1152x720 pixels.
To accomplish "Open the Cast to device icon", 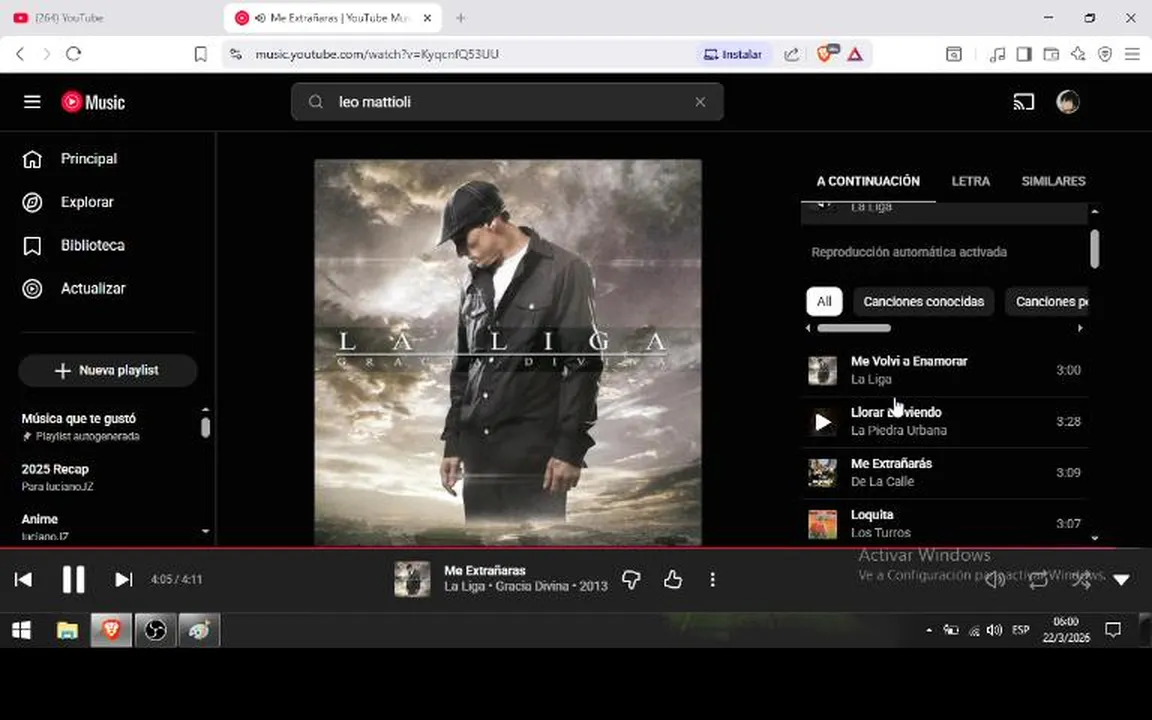I will [1023, 102].
